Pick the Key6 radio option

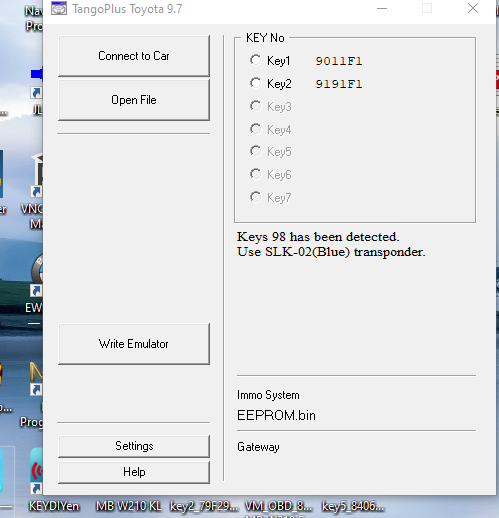coord(256,174)
